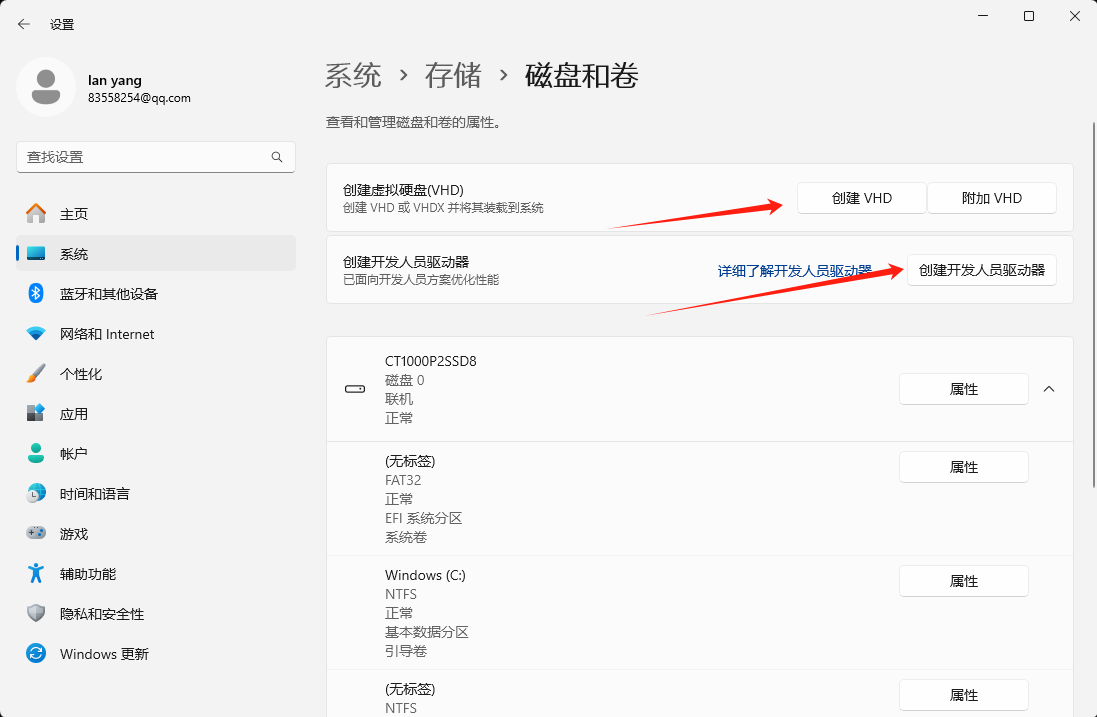The image size is (1097, 717).
Task: Click the Apps (应用) icon
Action: 36,413
